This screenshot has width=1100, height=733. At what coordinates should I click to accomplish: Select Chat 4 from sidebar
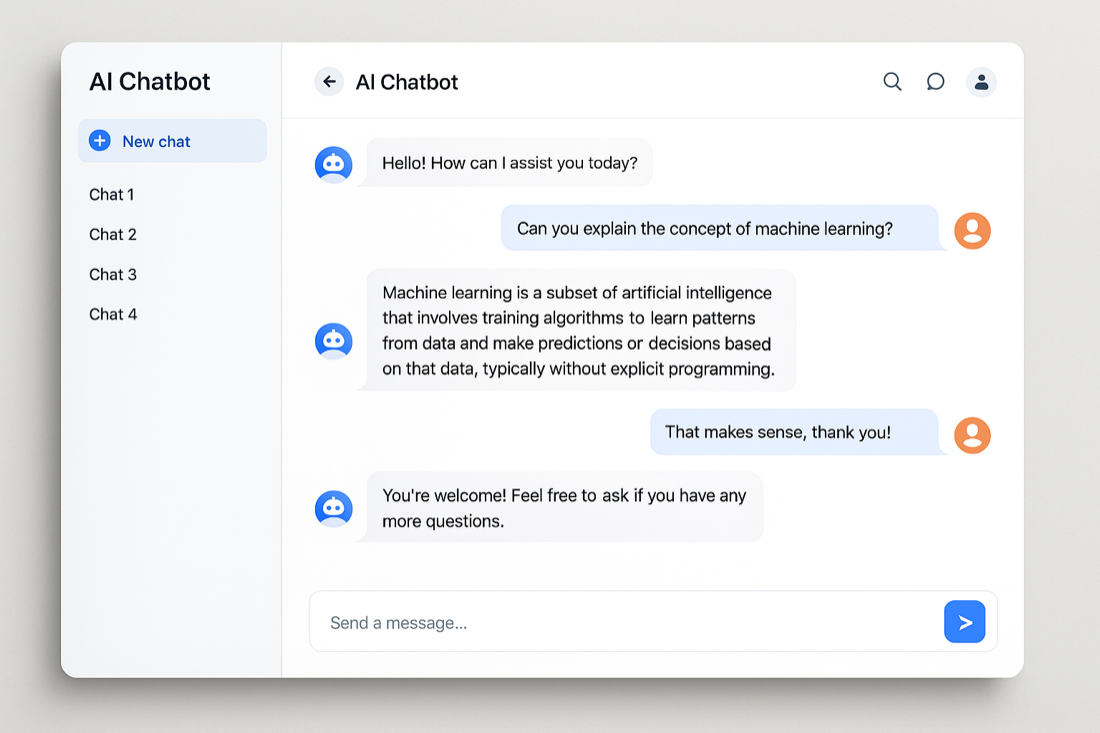113,314
